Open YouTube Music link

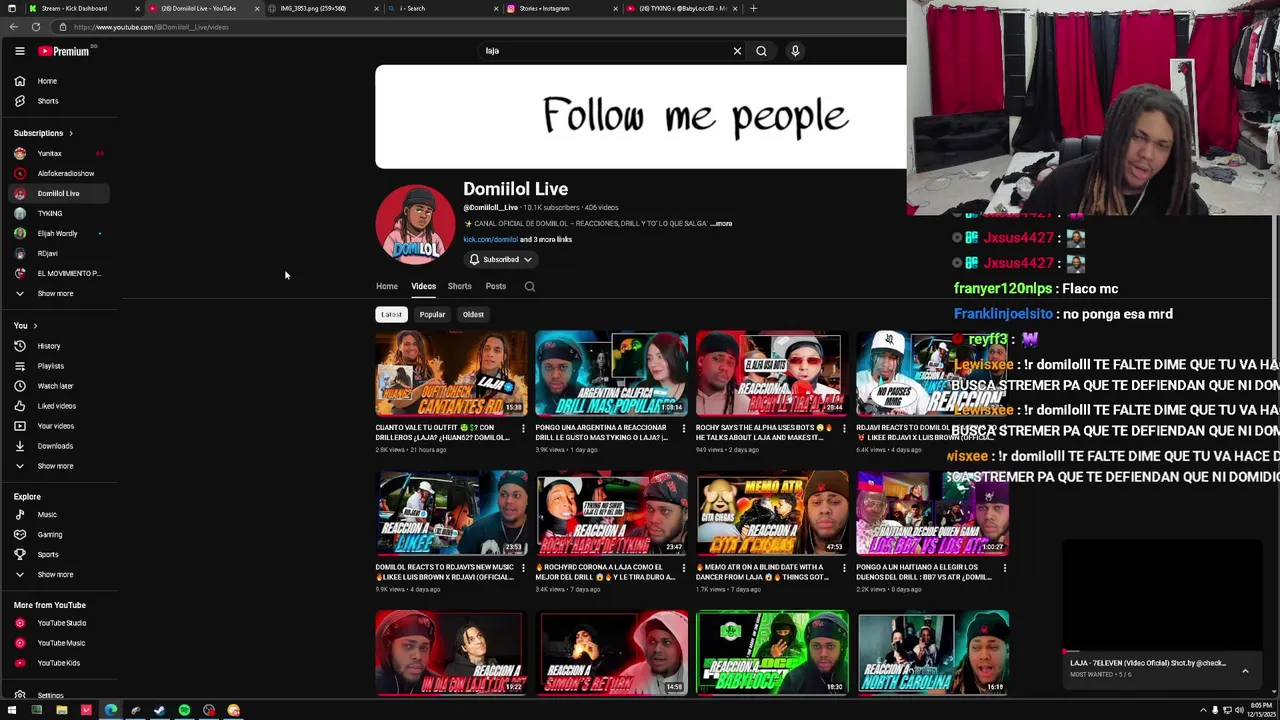[60, 643]
